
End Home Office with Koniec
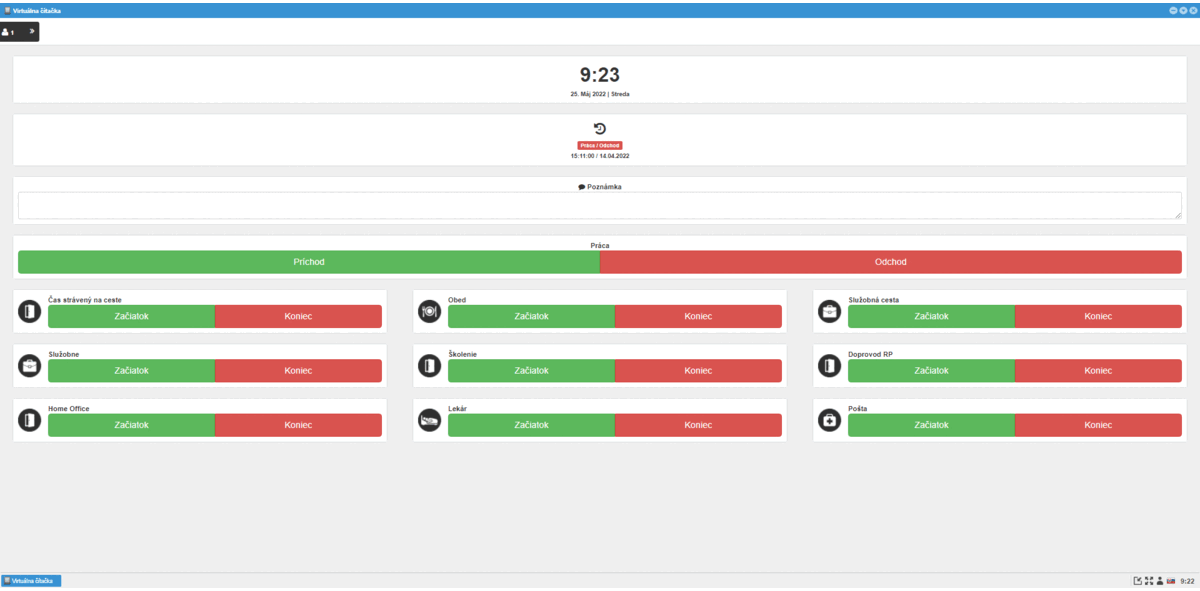pyautogui.click(x=298, y=425)
